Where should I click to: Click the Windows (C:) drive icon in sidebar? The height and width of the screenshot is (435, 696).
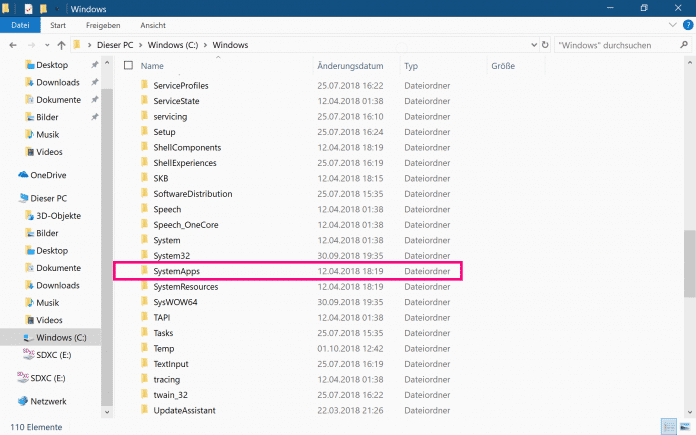tap(27, 337)
